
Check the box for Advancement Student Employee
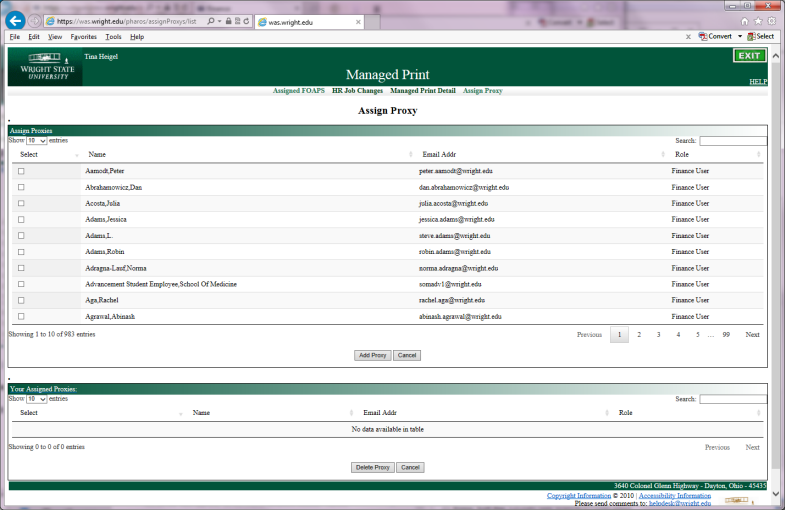21,284
